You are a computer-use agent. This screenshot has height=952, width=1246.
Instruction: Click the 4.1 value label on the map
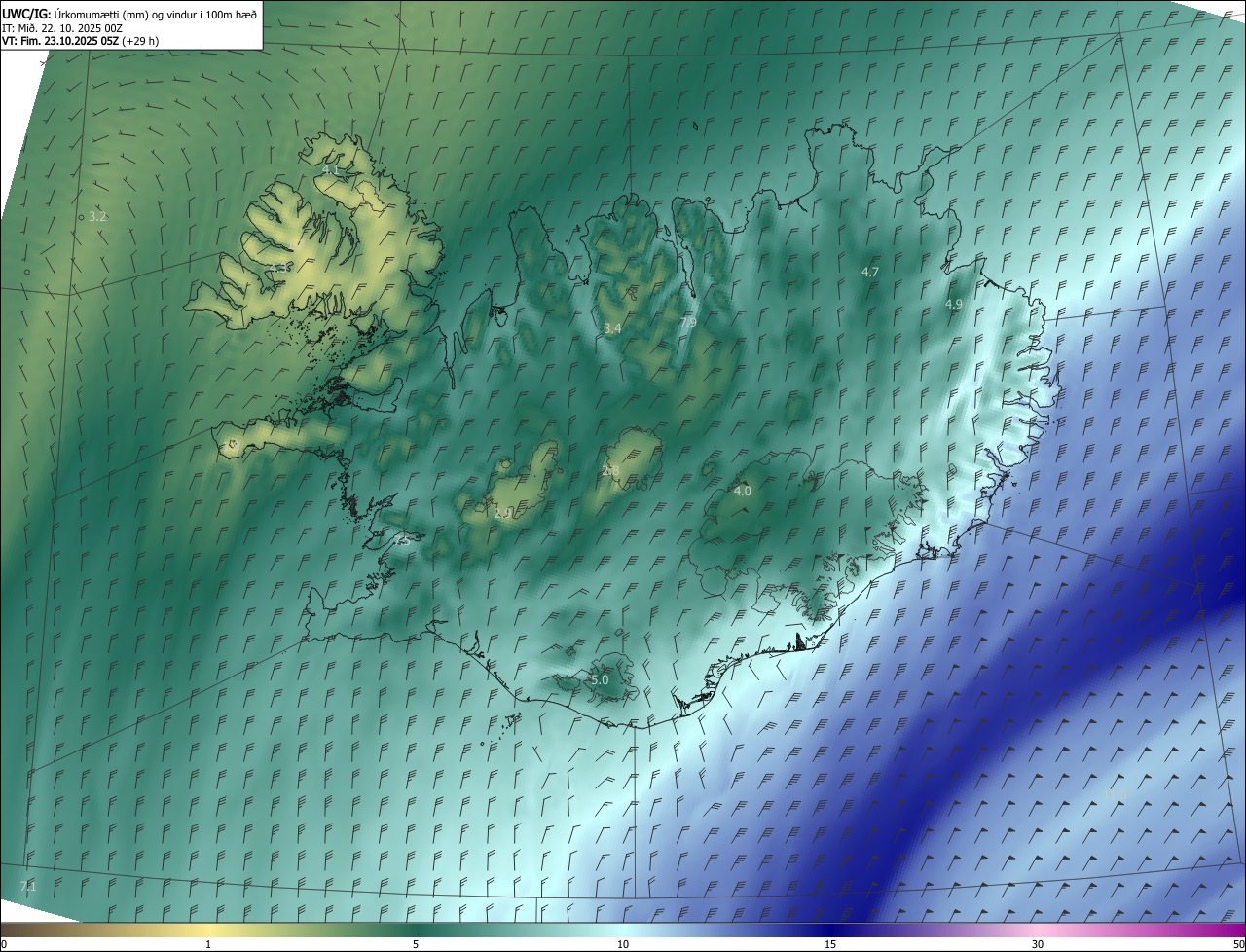tap(330, 170)
